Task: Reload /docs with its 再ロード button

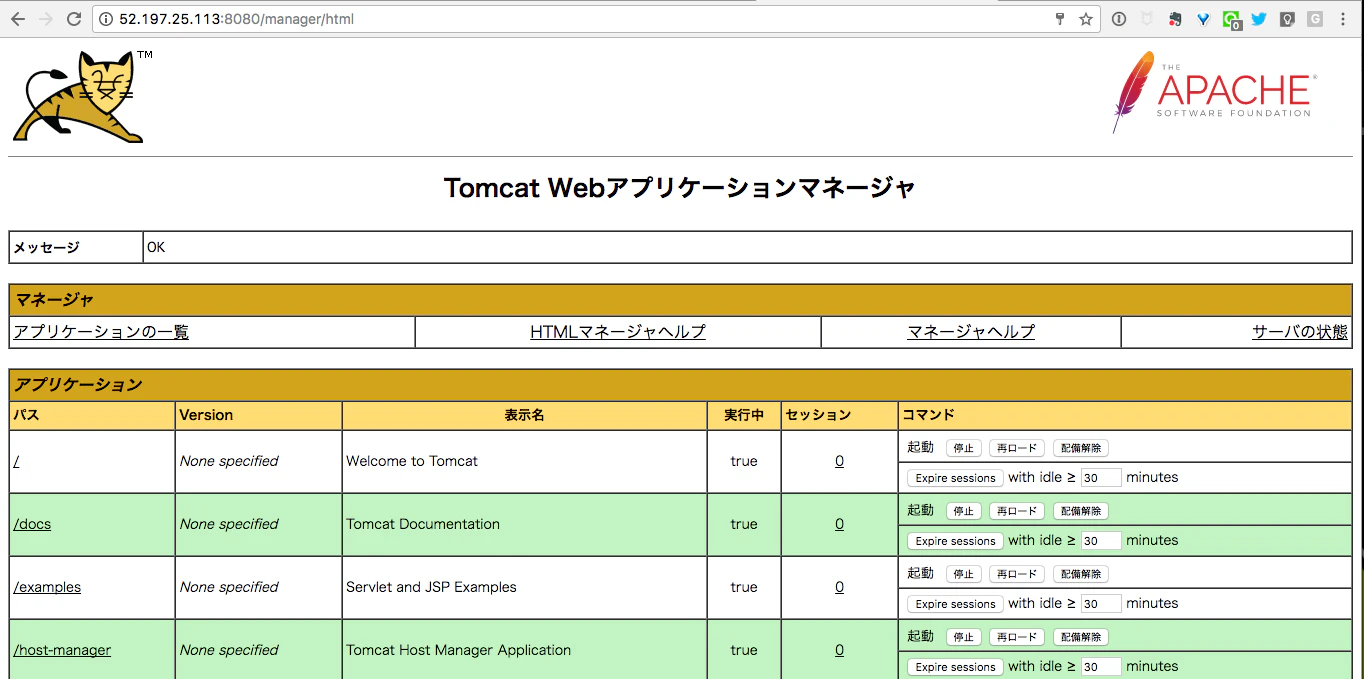Action: tap(1017, 511)
